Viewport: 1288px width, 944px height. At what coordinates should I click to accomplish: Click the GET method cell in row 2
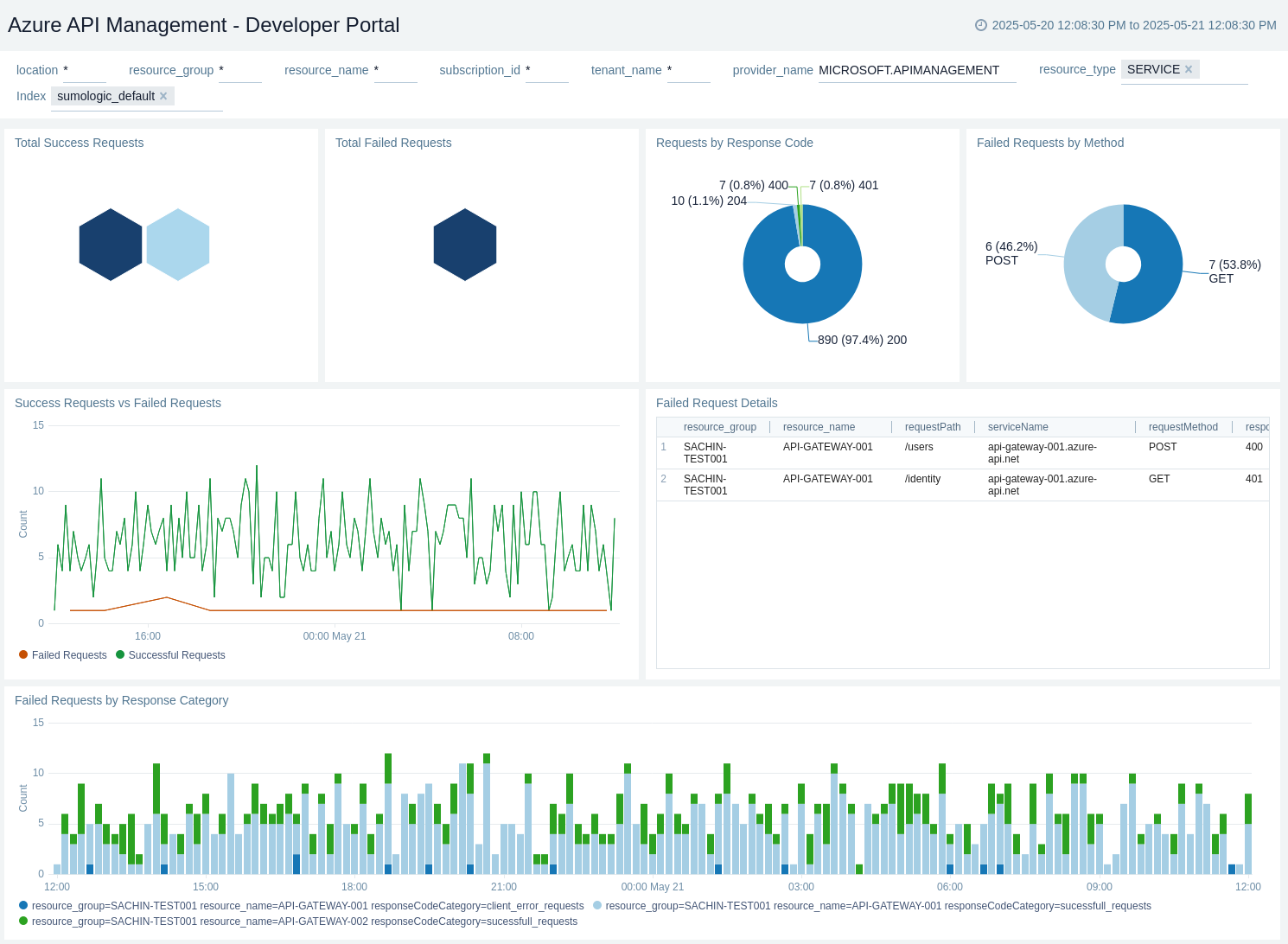[x=1159, y=479]
